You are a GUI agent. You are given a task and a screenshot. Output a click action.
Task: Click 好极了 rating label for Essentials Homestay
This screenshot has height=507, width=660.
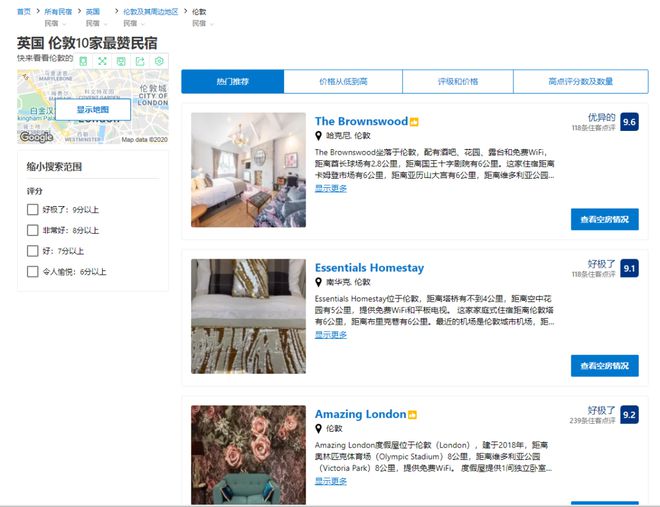point(601,264)
